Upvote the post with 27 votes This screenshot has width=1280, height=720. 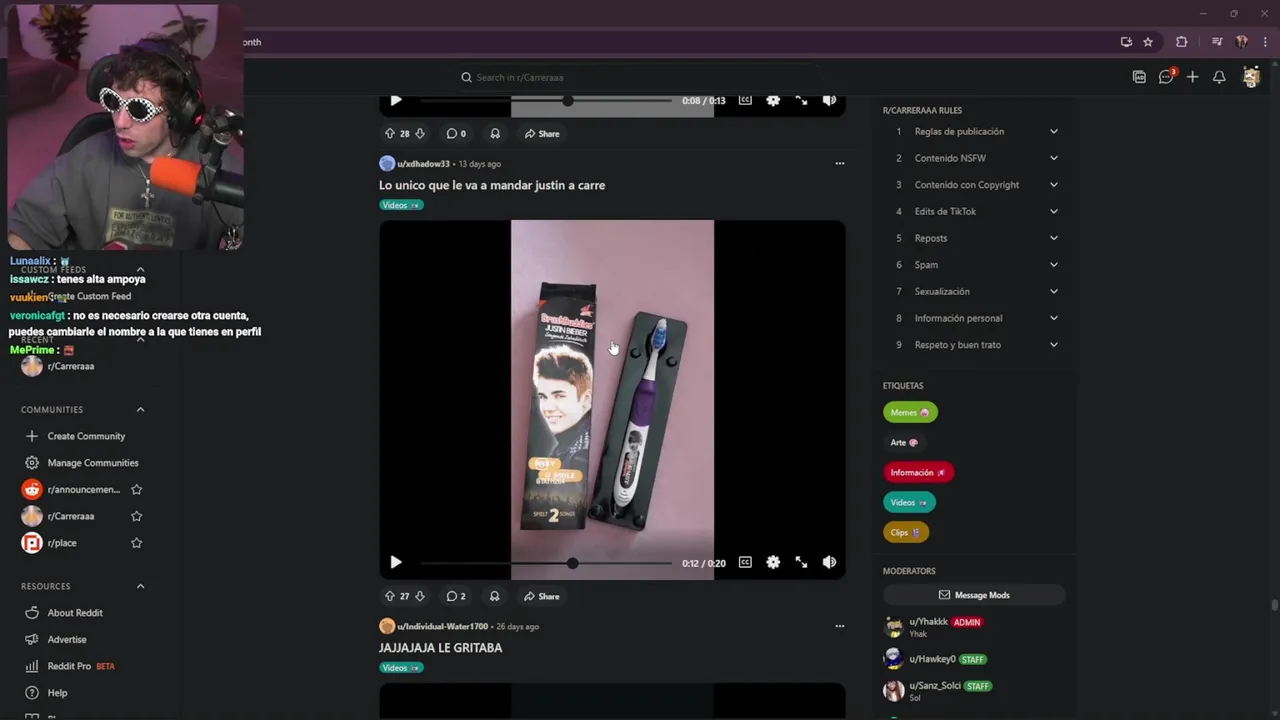point(390,596)
